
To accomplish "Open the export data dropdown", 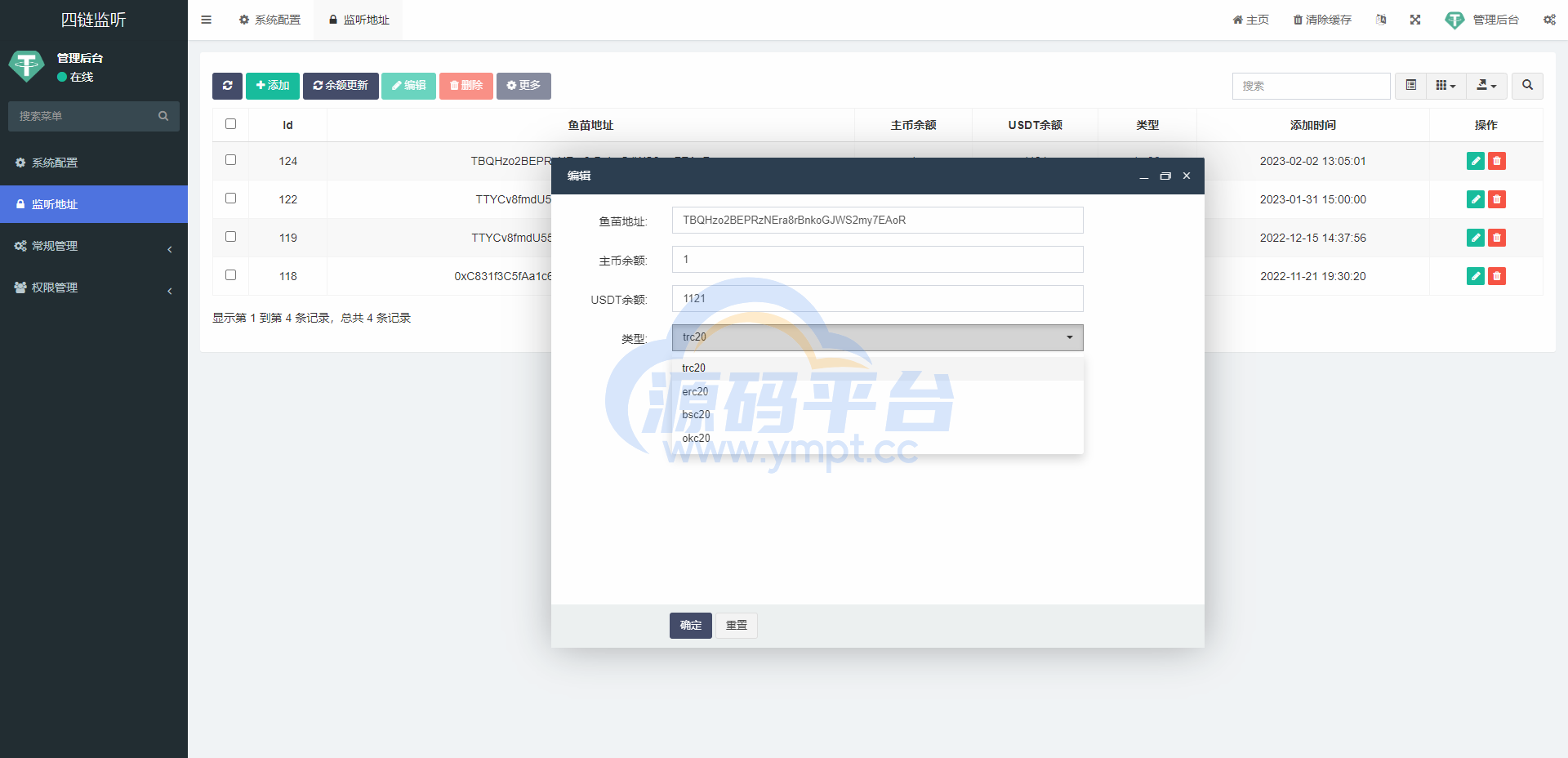I will 1486,86.
